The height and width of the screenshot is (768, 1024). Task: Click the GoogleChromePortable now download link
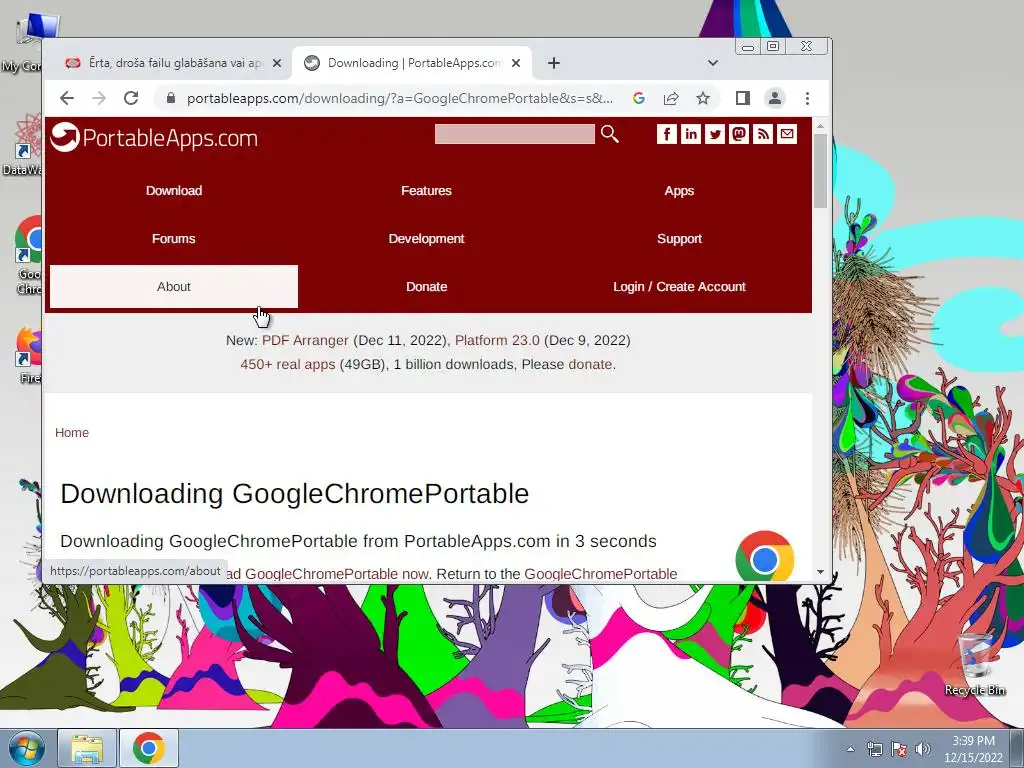pos(336,573)
